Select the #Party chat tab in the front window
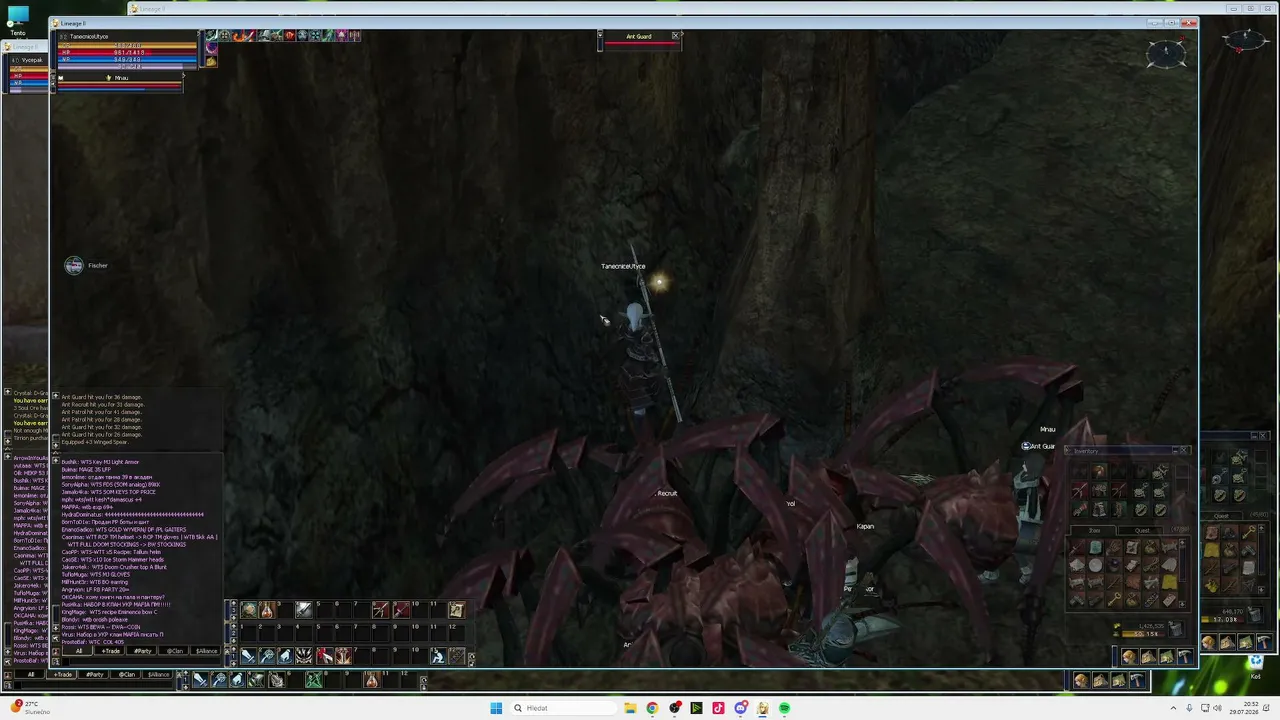The width and height of the screenshot is (1280, 720). [143, 651]
